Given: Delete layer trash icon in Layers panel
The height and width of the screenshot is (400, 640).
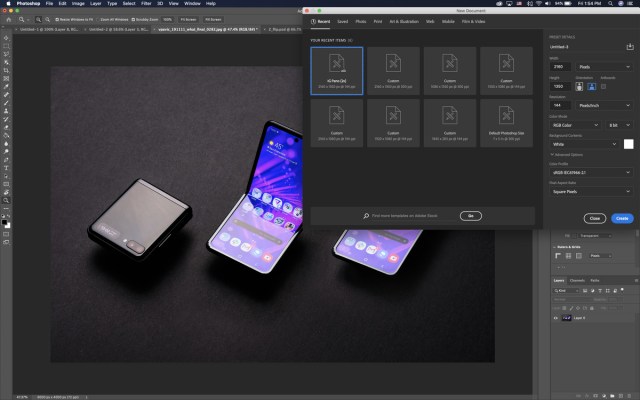Looking at the screenshot, I should [629, 396].
